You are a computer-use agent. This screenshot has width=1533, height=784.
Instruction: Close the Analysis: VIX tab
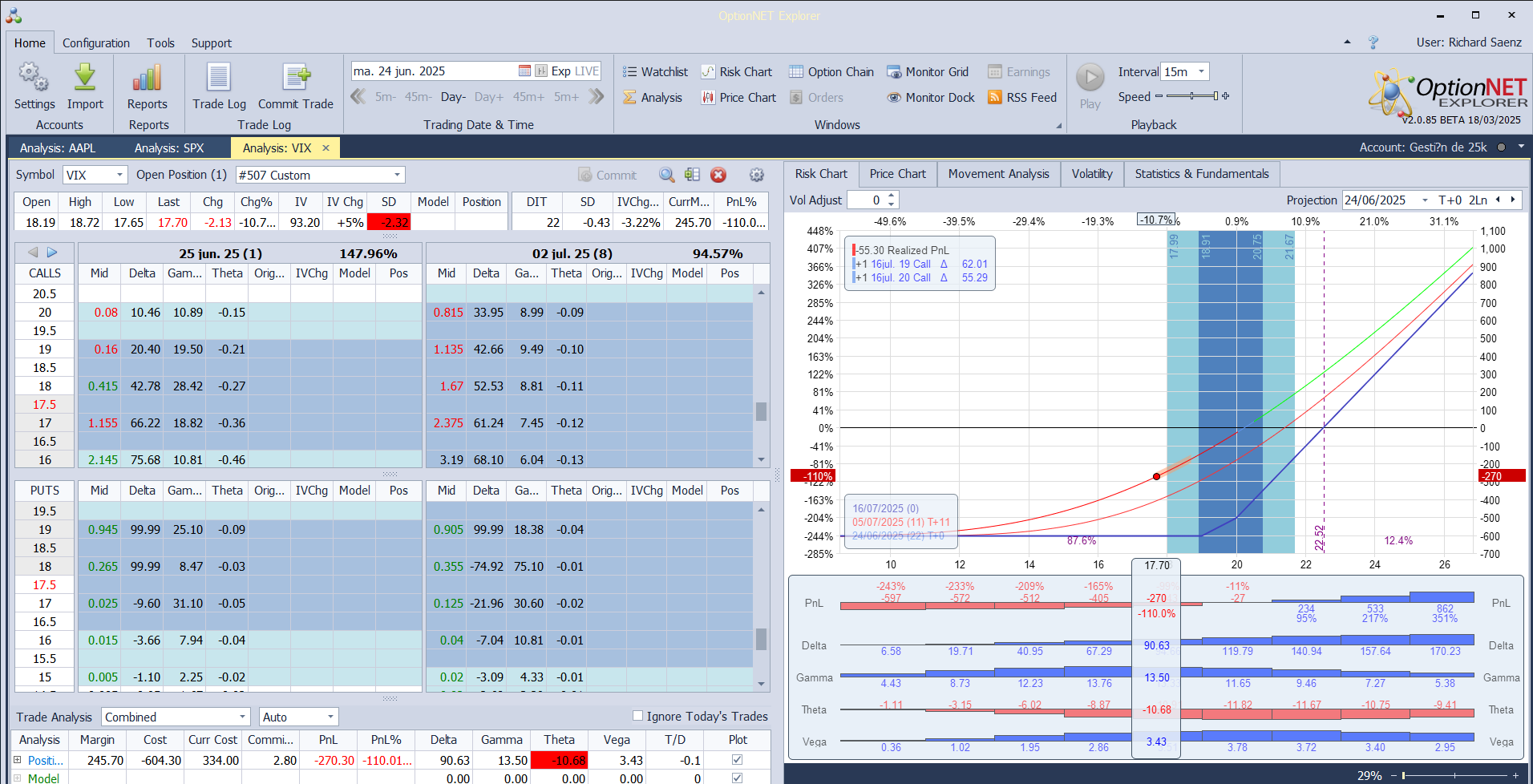(326, 148)
